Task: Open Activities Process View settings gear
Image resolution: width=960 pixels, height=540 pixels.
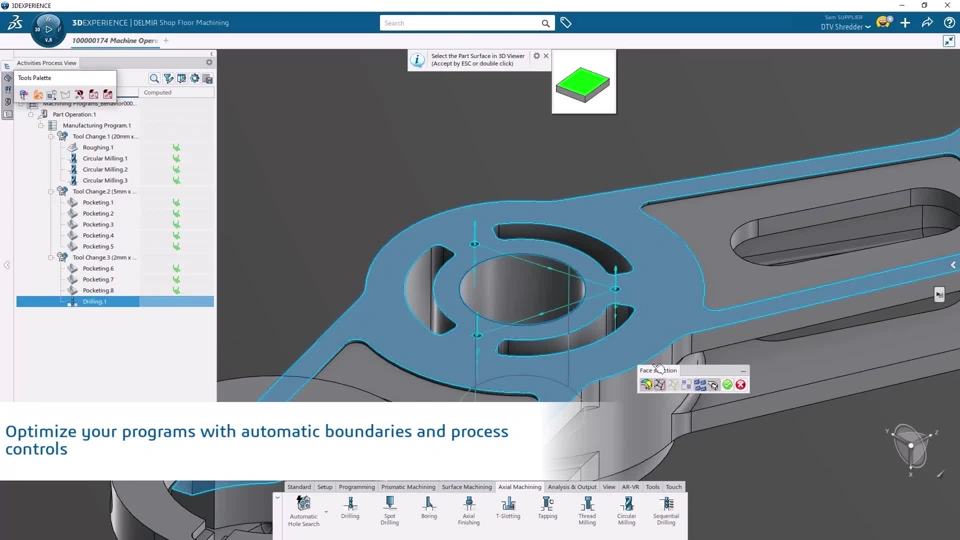Action: [209, 62]
